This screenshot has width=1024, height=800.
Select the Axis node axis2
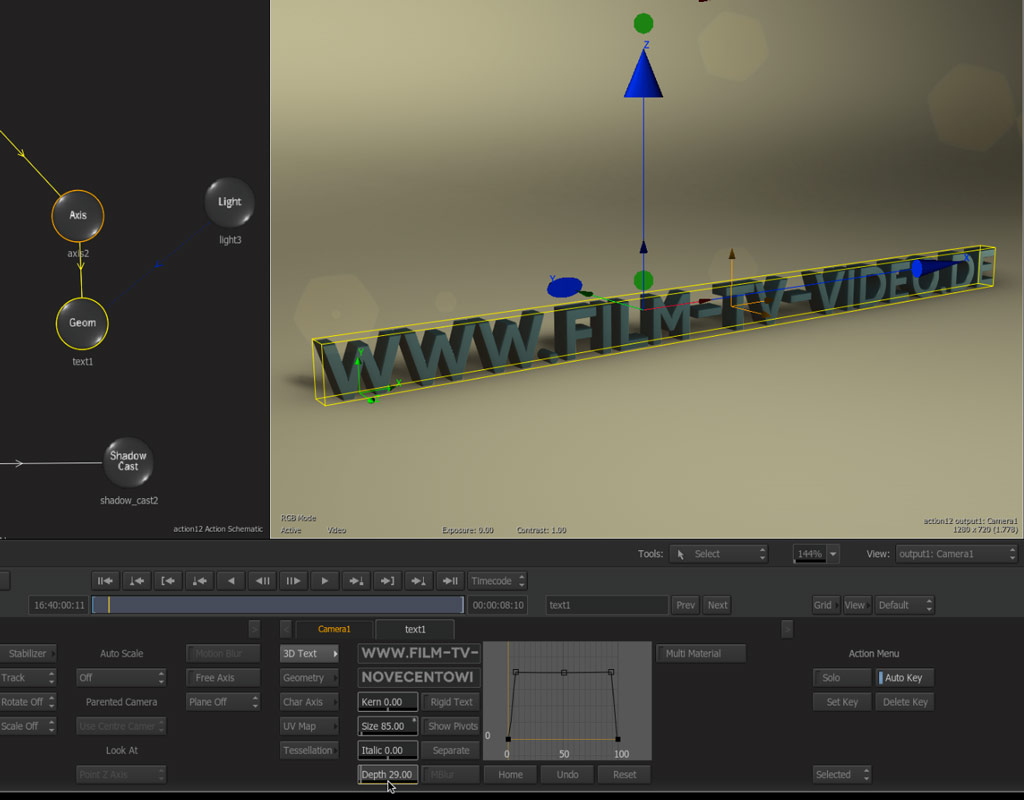(78, 216)
